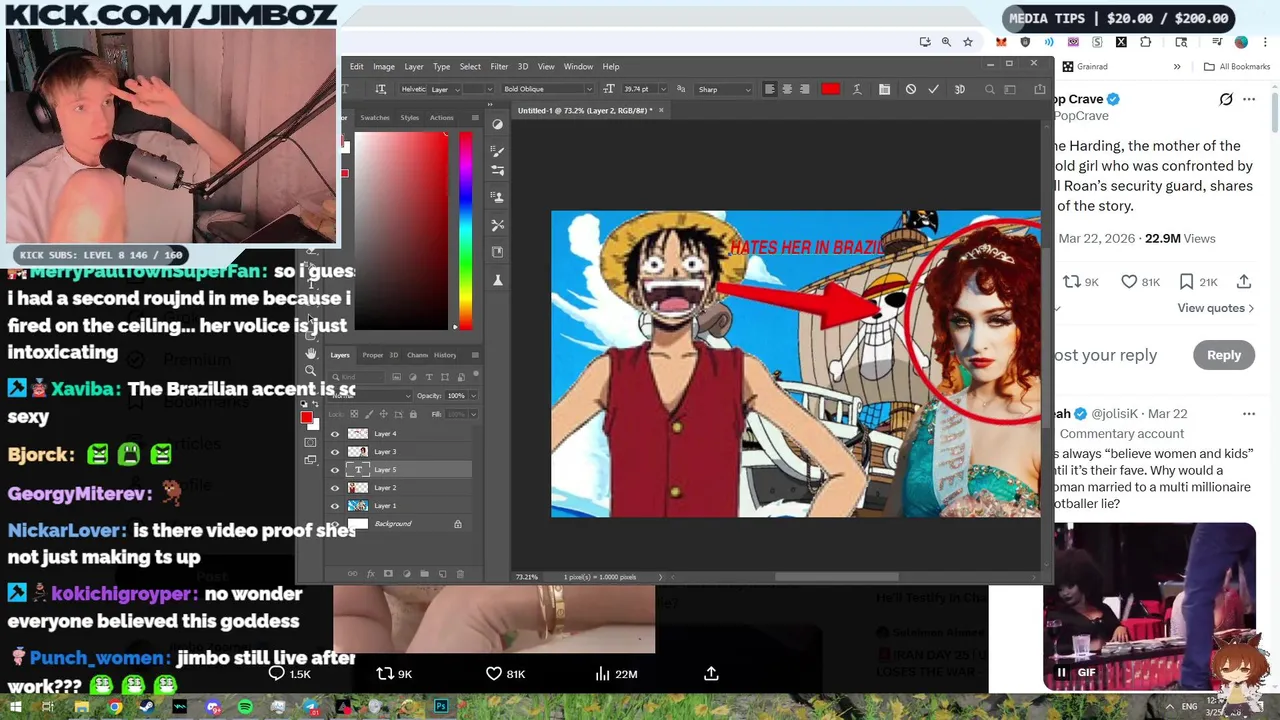Screen dimensions: 1280x720
Task: Click Delete layer trash icon
Action: coord(460,574)
